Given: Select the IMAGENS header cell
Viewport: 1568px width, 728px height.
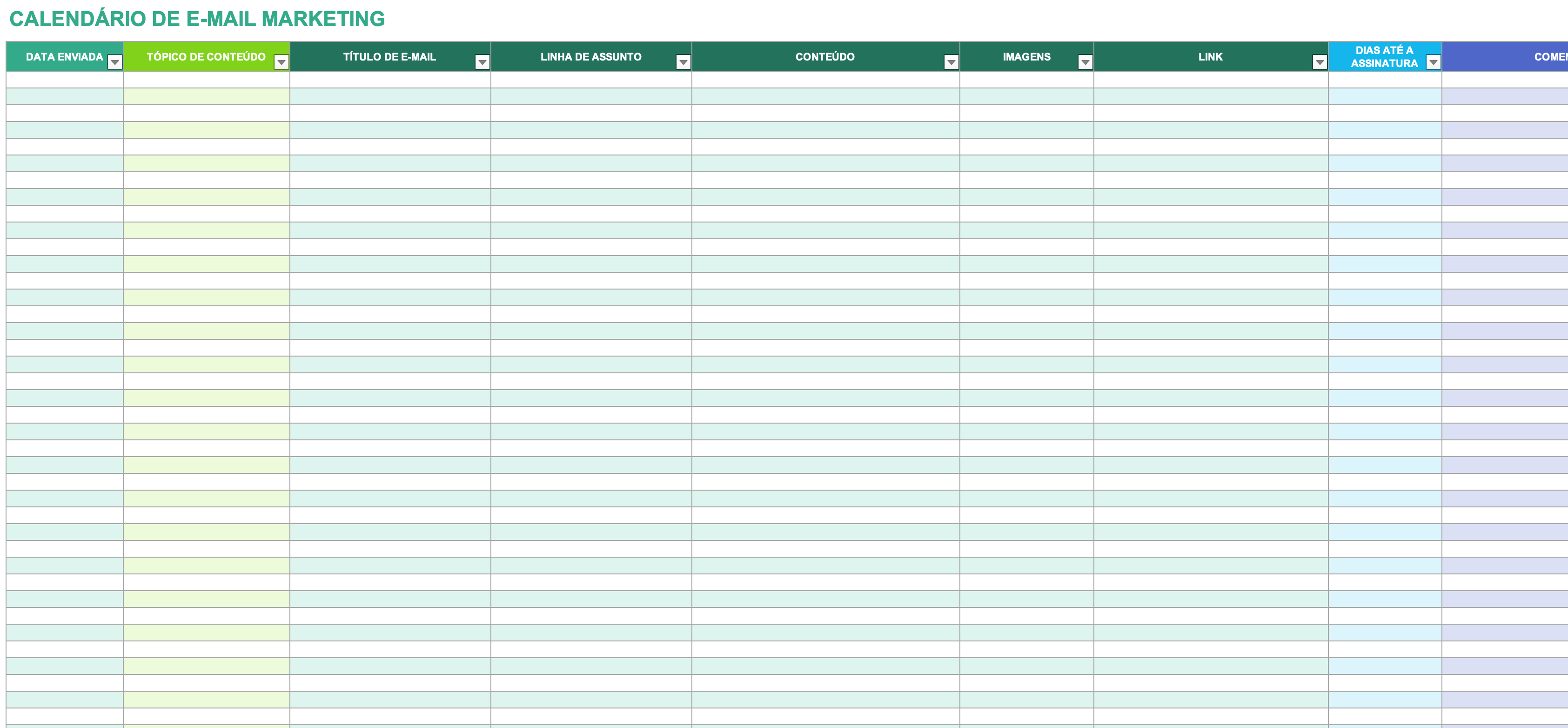Looking at the screenshot, I should click(1026, 57).
